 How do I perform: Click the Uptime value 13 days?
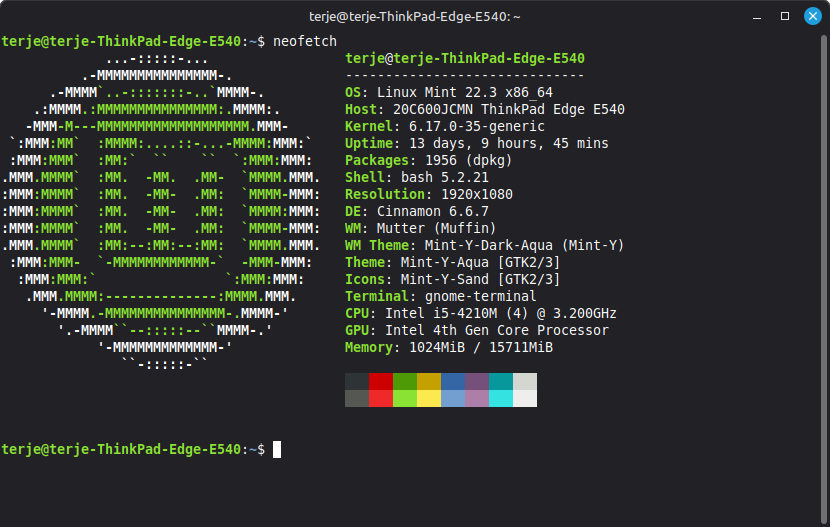point(509,143)
